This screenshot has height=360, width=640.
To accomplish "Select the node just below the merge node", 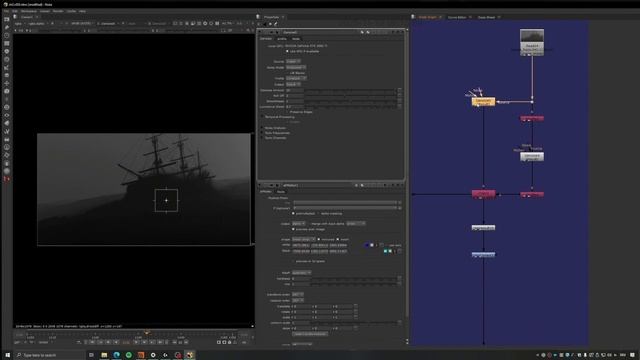I will 483,227.
